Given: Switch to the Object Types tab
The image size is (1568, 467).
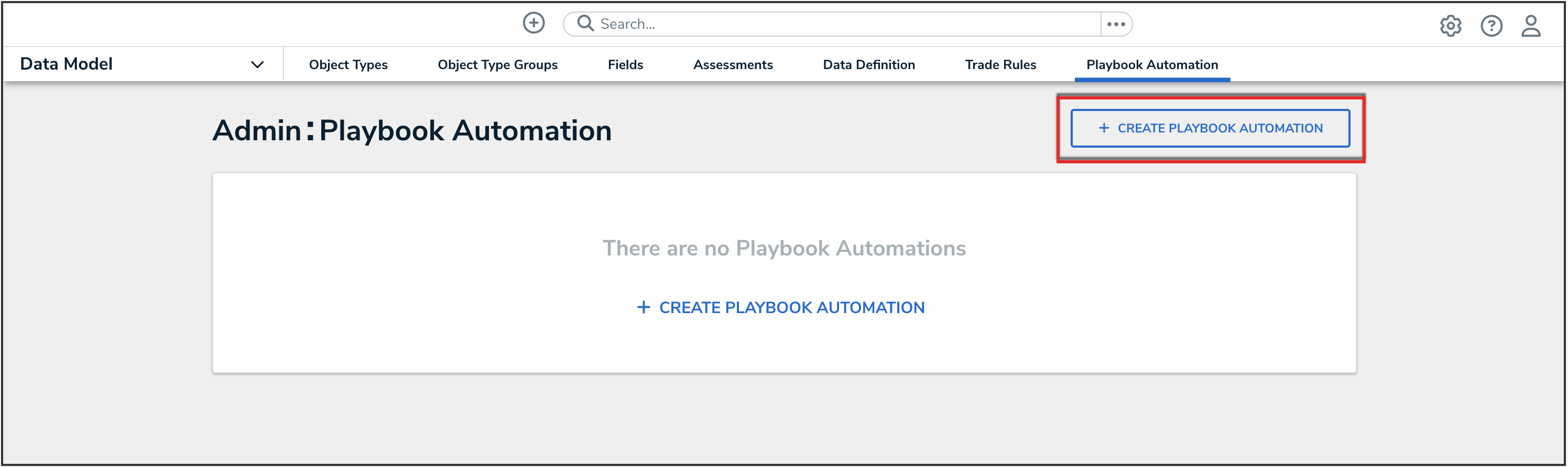Looking at the screenshot, I should pyautogui.click(x=348, y=65).
